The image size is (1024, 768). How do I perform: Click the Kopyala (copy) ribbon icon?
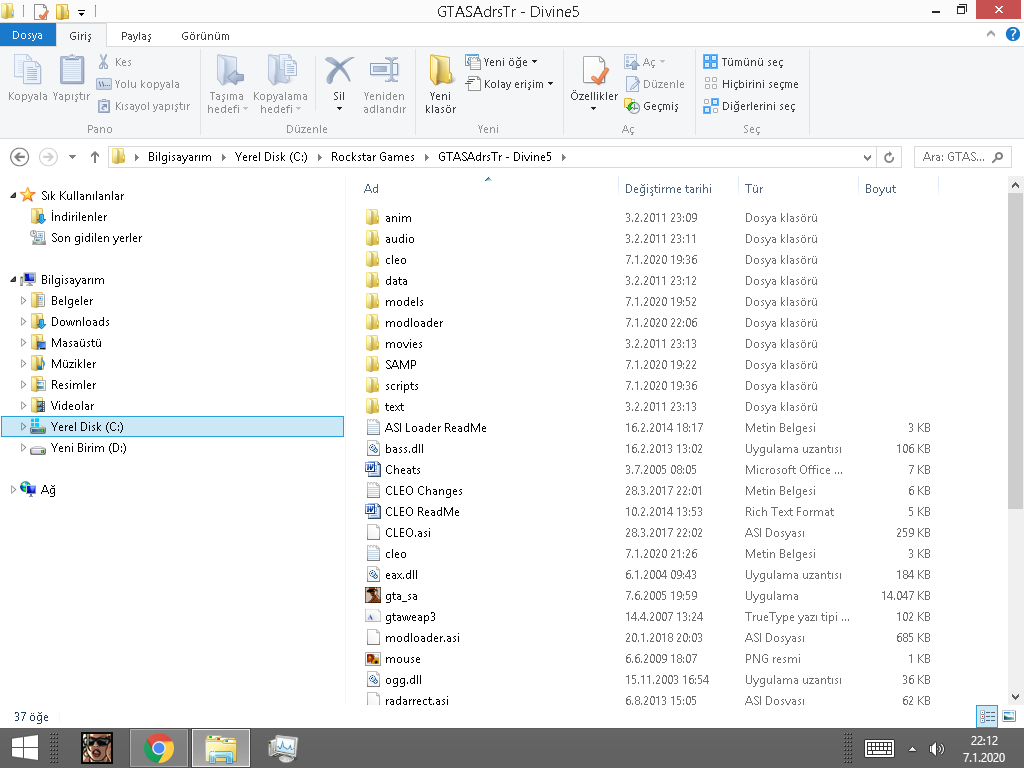[27, 70]
